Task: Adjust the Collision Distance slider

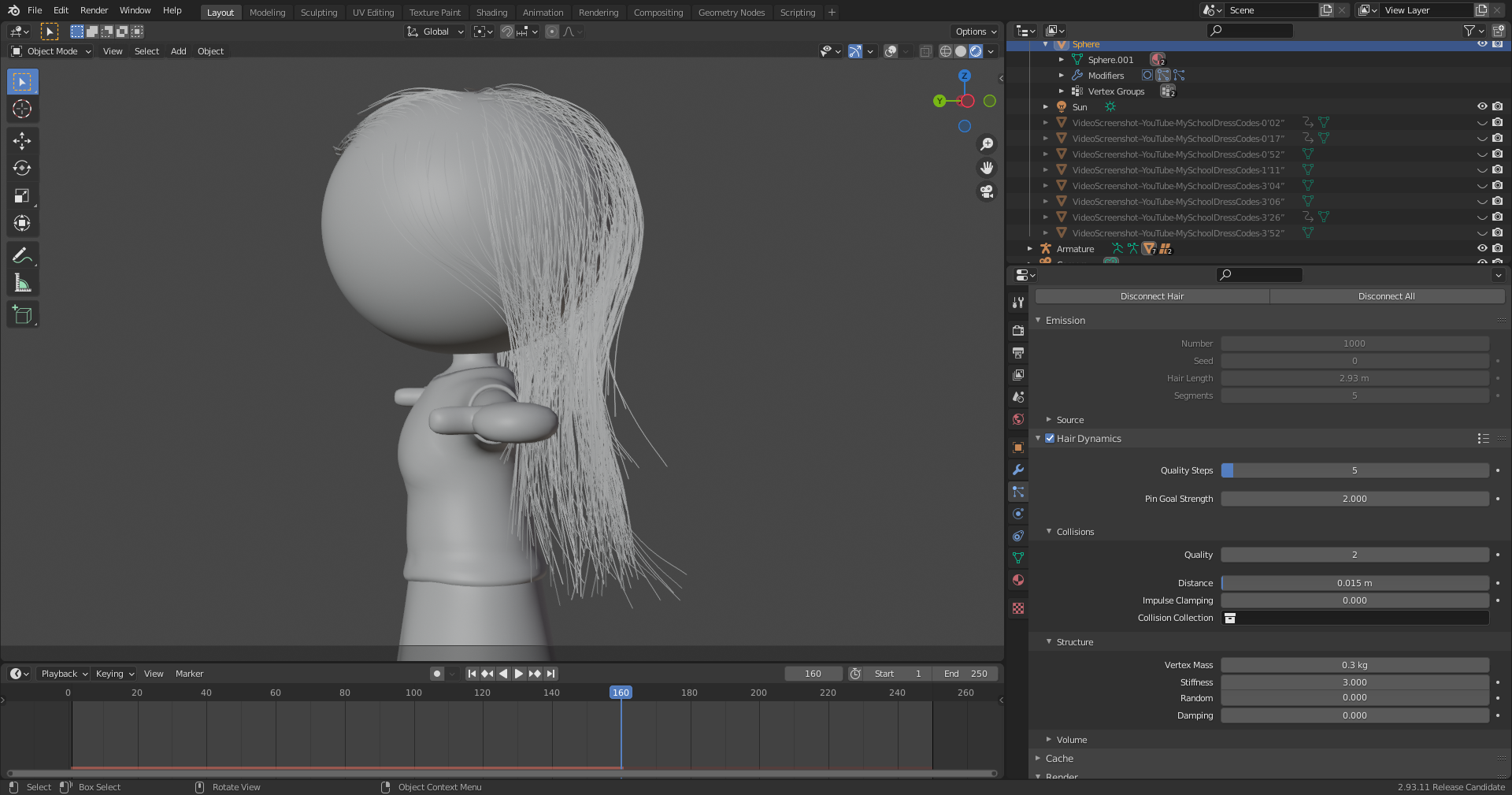Action: pos(1354,583)
